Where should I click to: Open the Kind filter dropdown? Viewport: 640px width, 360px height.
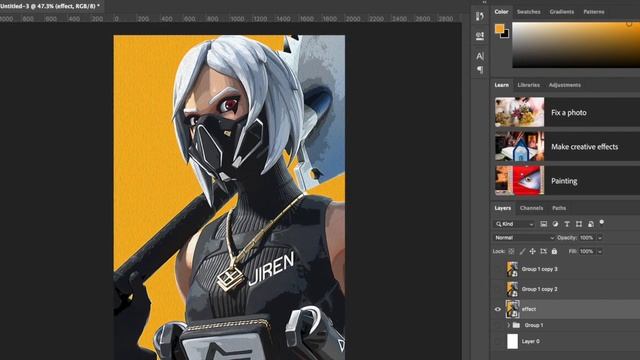click(x=514, y=224)
